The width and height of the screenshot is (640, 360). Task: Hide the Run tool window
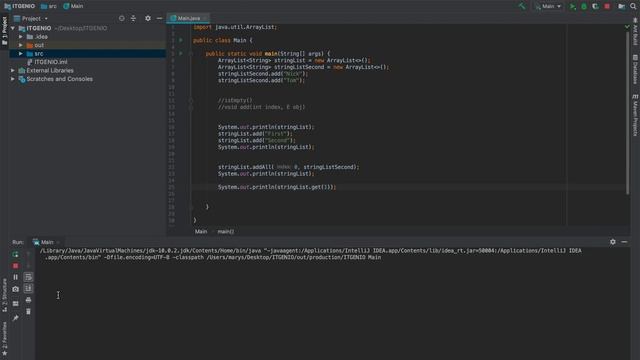[x=624, y=242]
